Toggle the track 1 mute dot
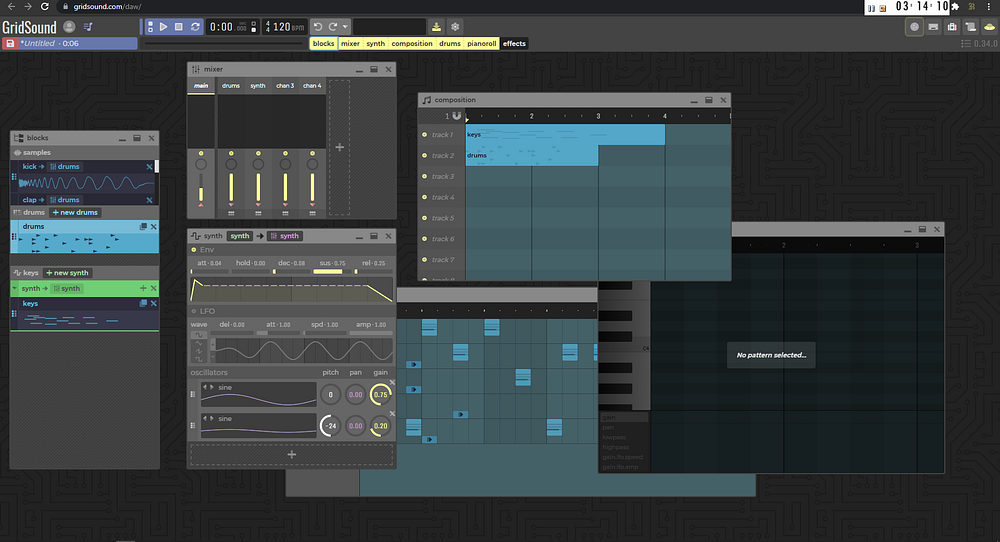The height and width of the screenshot is (542, 1000). tap(424, 135)
